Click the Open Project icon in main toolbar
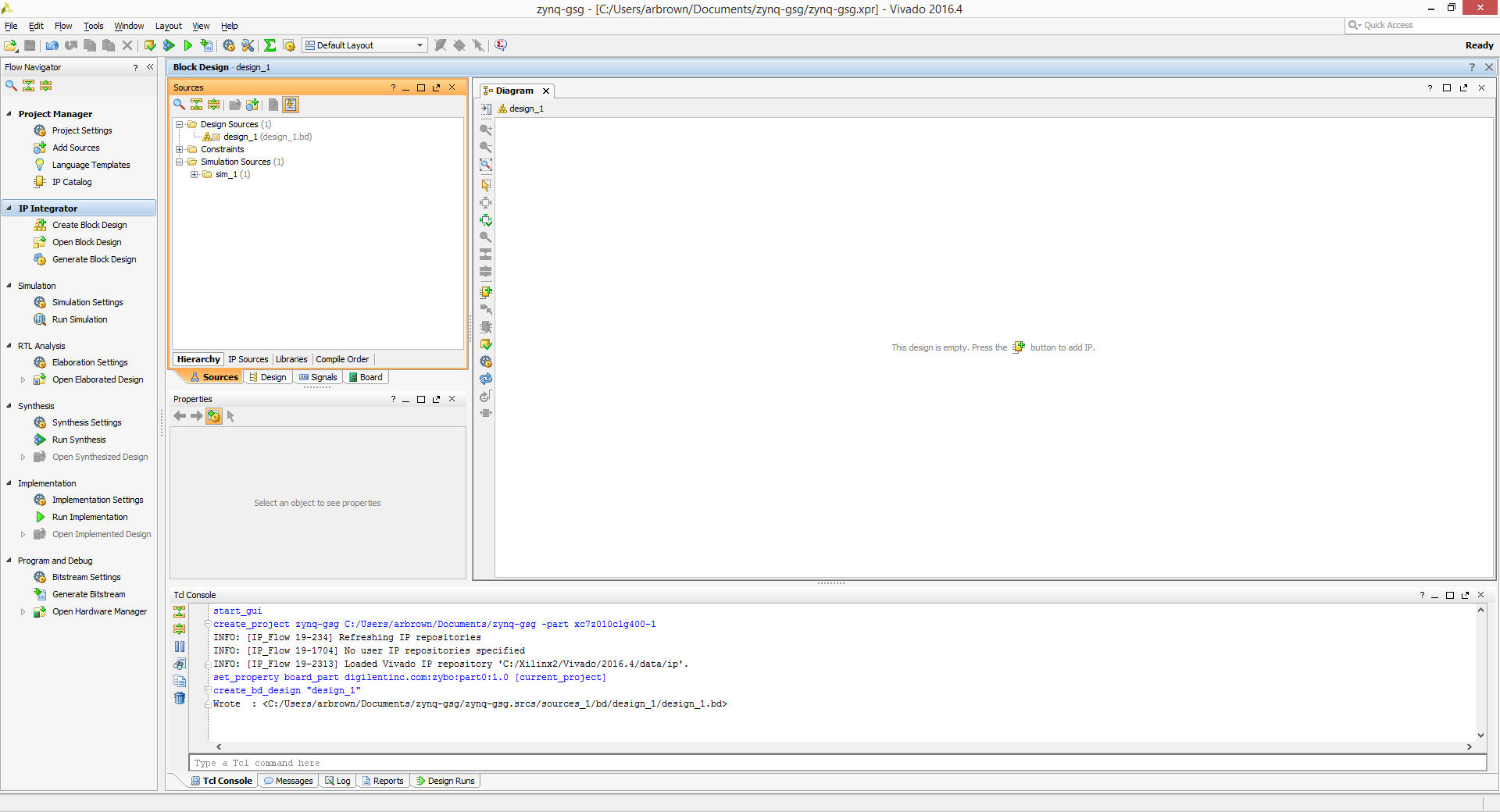 pyautogui.click(x=11, y=45)
